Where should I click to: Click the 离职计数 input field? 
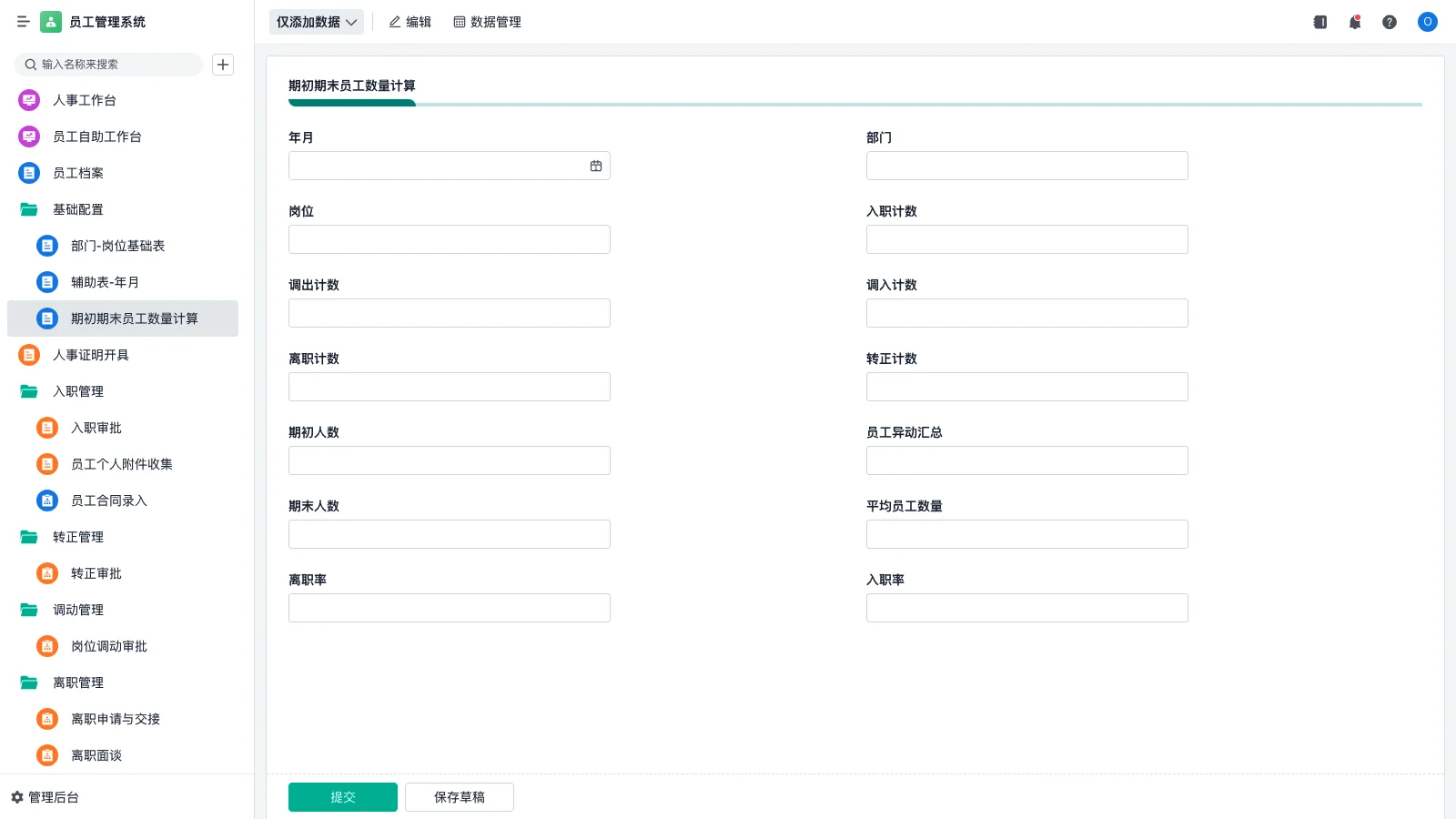[x=450, y=387]
